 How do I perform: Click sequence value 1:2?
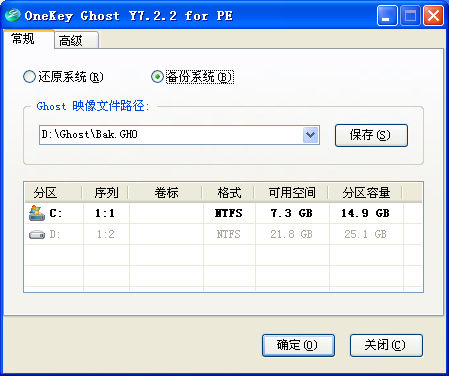coord(105,235)
